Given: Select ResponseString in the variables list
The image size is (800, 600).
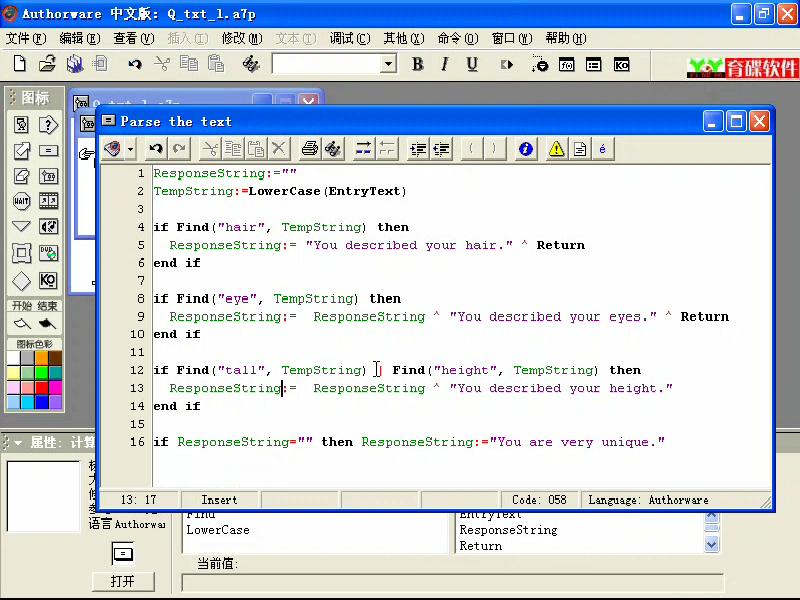Looking at the screenshot, I should click(508, 530).
